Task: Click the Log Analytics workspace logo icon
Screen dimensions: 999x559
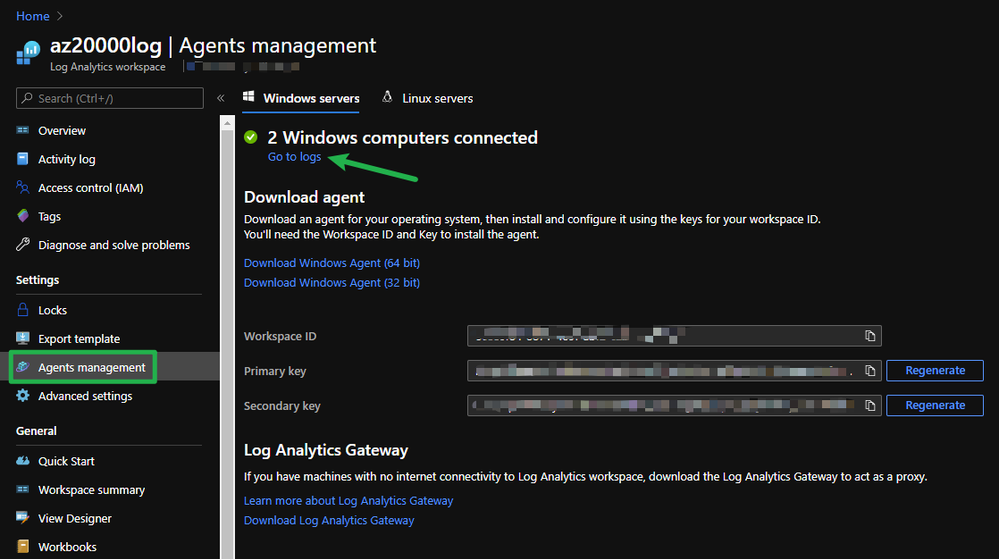Action: (x=29, y=53)
